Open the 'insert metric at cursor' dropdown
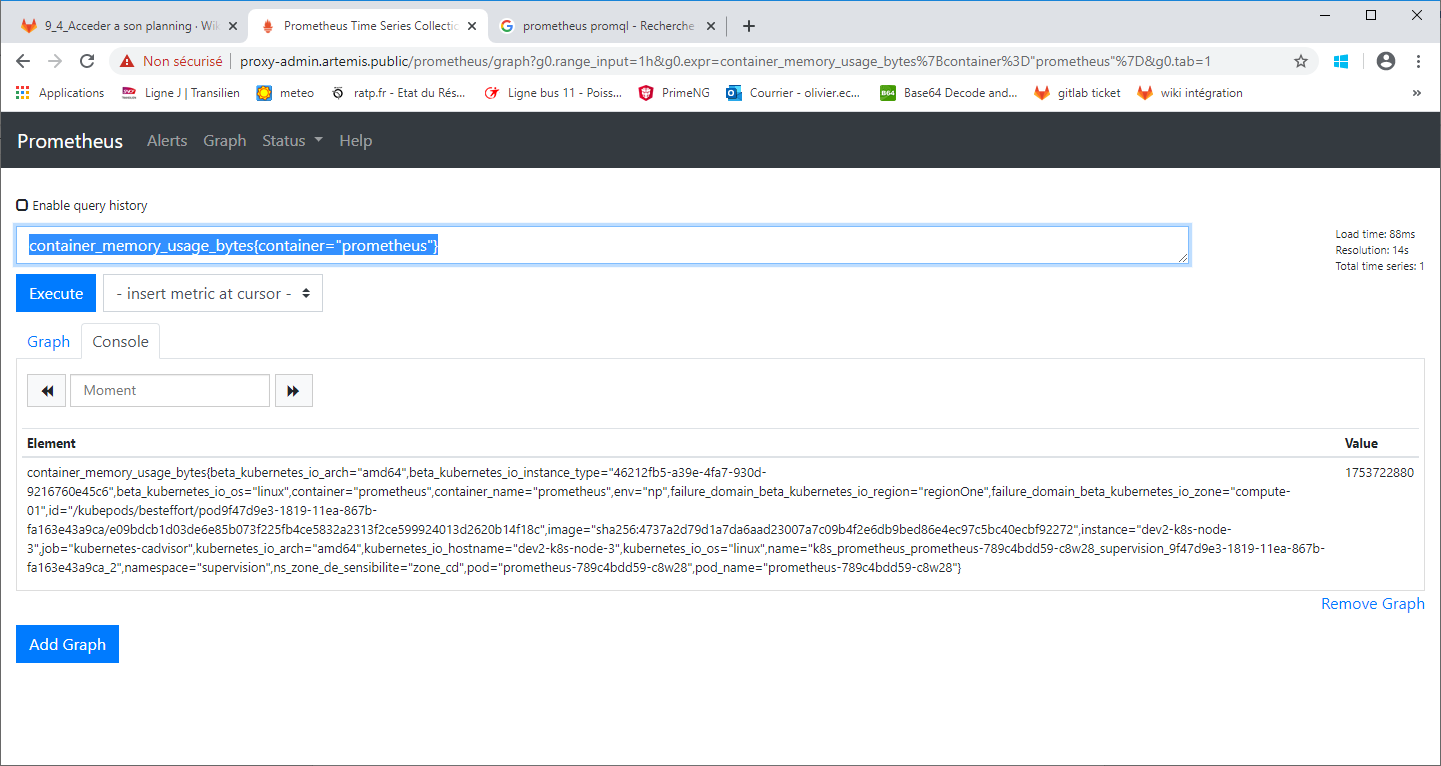Screen dimensions: 1441x766 [212, 293]
